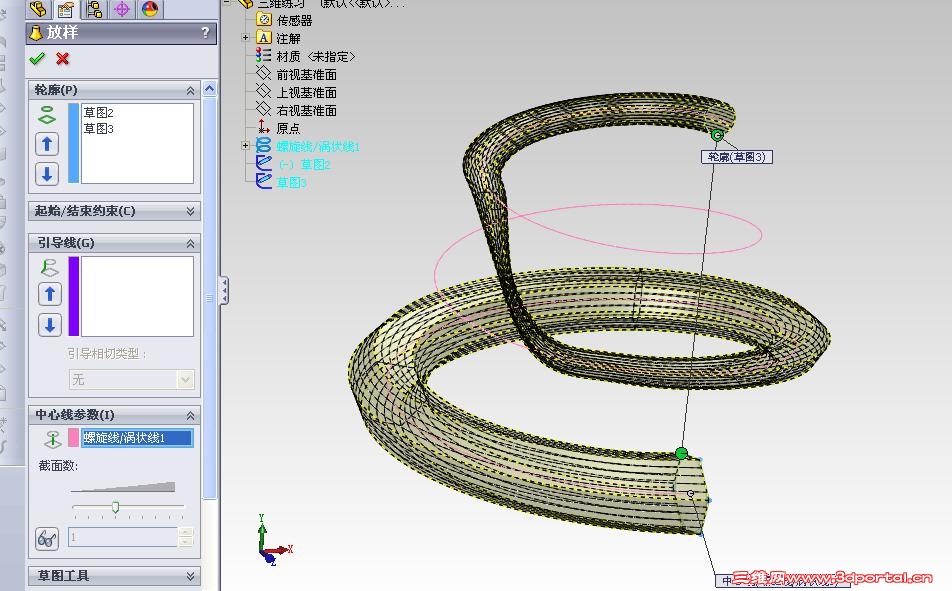
Task: Click inside the guide curves list box
Action: (137, 296)
